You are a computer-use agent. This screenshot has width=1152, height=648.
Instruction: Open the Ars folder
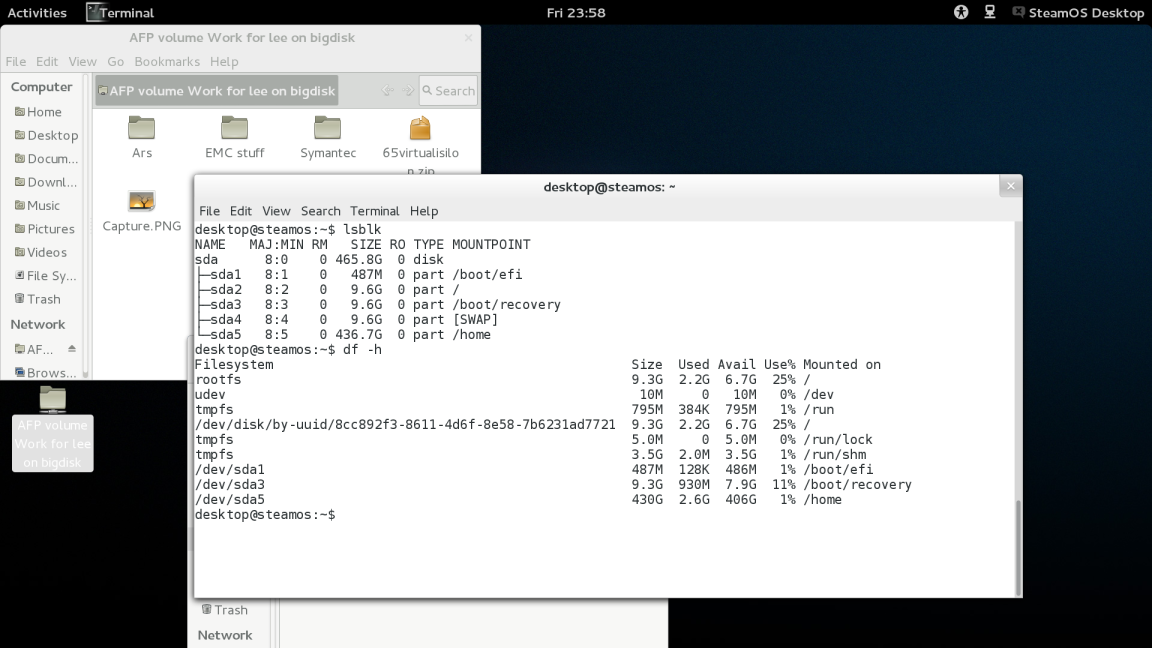(141, 130)
